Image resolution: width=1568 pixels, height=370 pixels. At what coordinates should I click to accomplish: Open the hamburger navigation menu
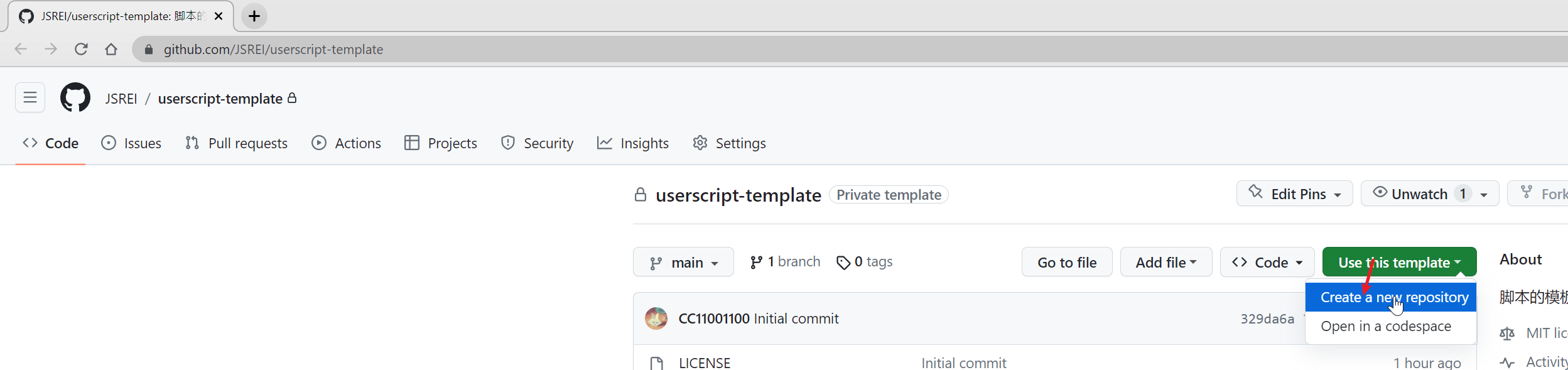click(30, 97)
